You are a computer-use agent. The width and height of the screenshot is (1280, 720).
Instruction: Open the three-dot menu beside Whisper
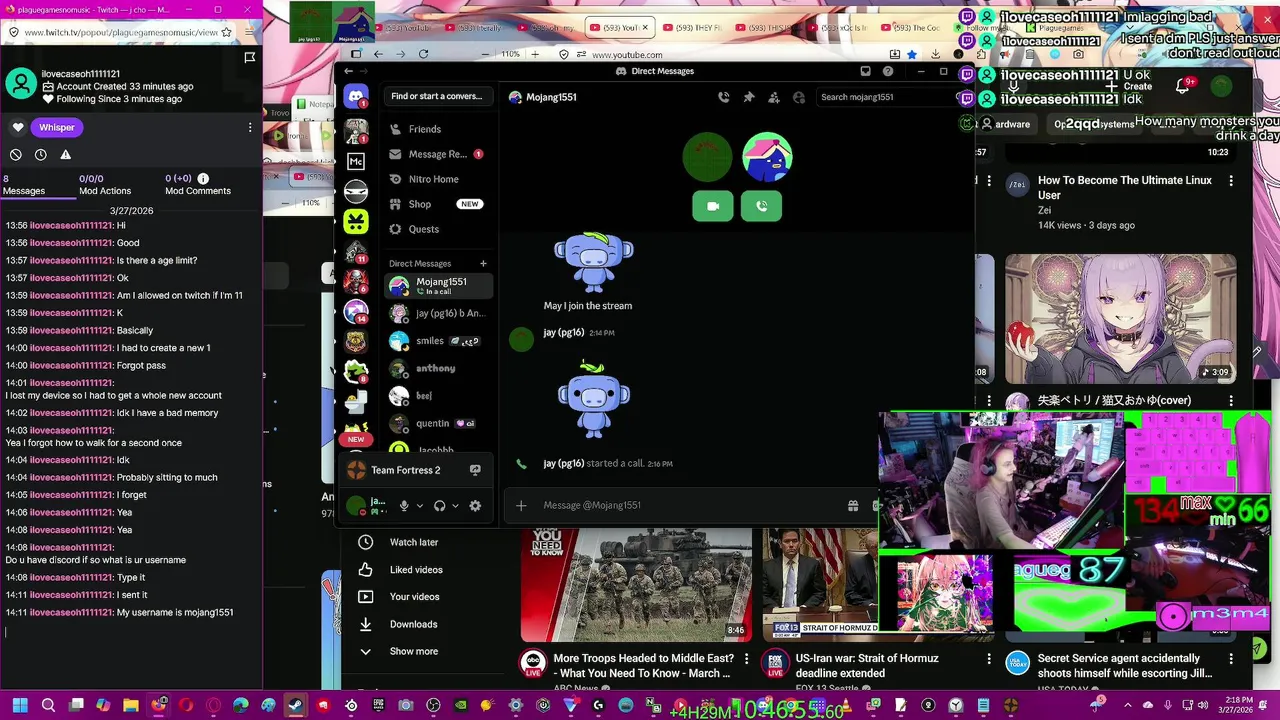coord(250,127)
